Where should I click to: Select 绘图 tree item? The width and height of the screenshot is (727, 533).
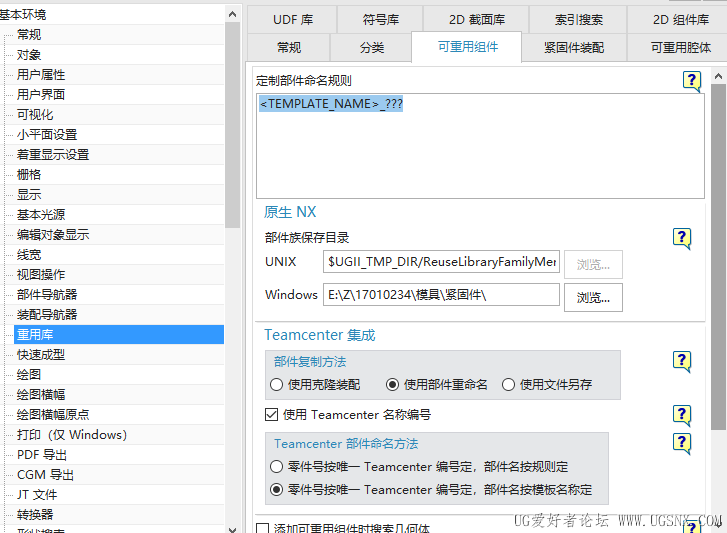tap(29, 375)
